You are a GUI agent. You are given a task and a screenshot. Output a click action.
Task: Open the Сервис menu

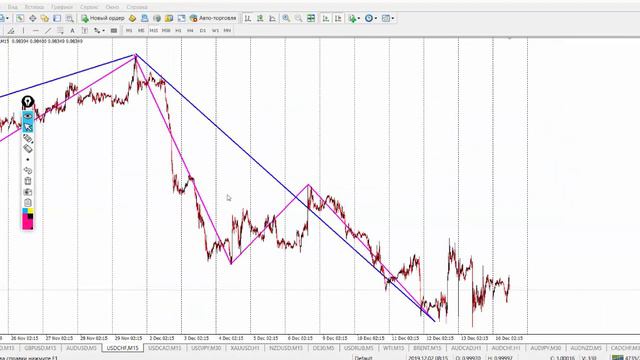coord(89,7)
